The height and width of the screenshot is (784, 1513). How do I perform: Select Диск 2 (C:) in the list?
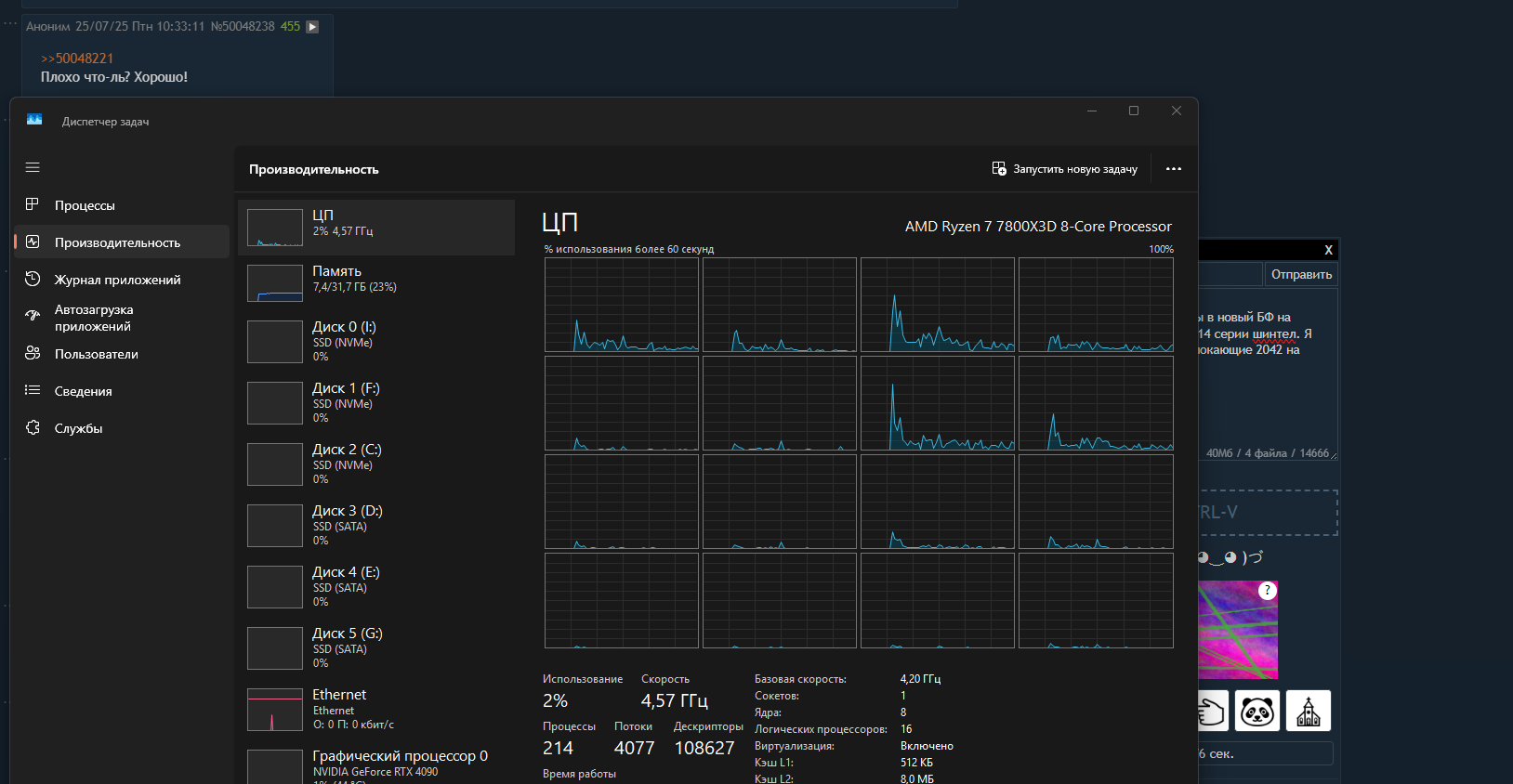click(376, 464)
